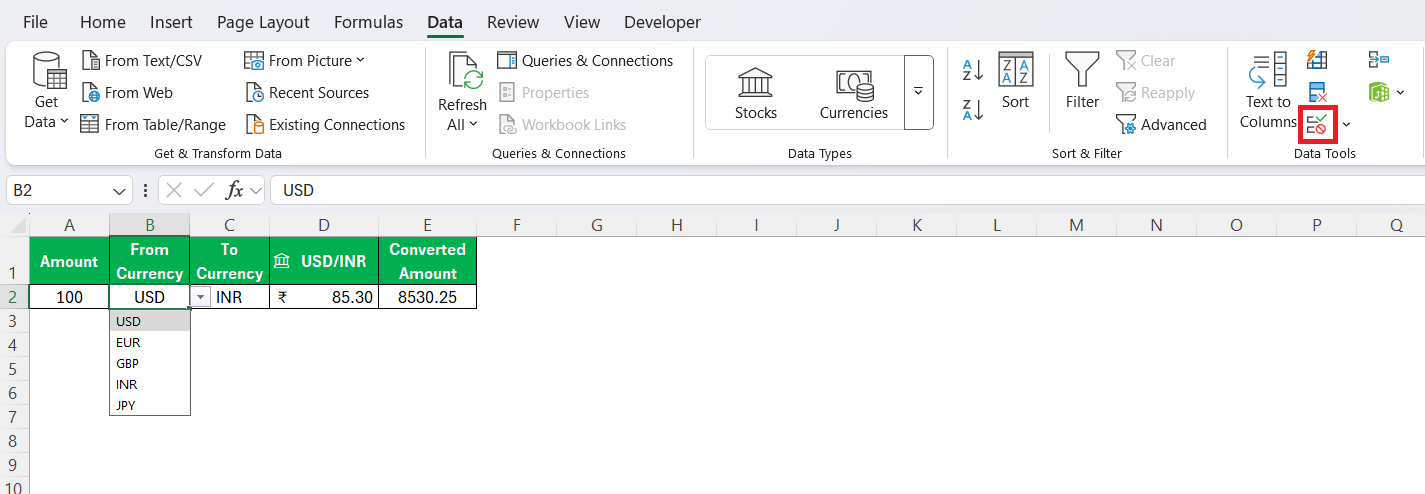Image resolution: width=1425 pixels, height=494 pixels.
Task: Switch to the Page Layout tab
Action: [x=263, y=22]
